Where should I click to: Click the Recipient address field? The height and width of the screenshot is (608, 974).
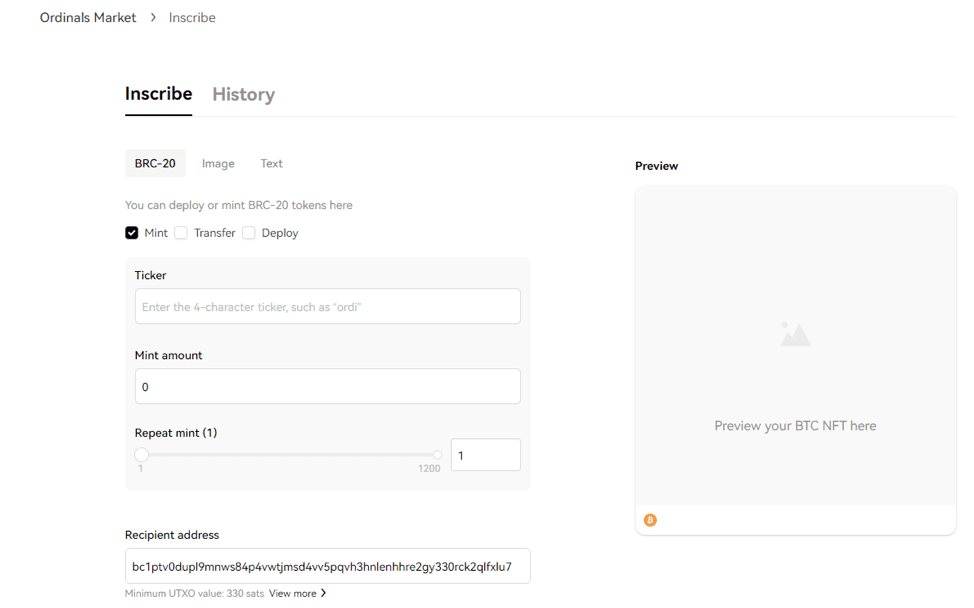click(327, 566)
